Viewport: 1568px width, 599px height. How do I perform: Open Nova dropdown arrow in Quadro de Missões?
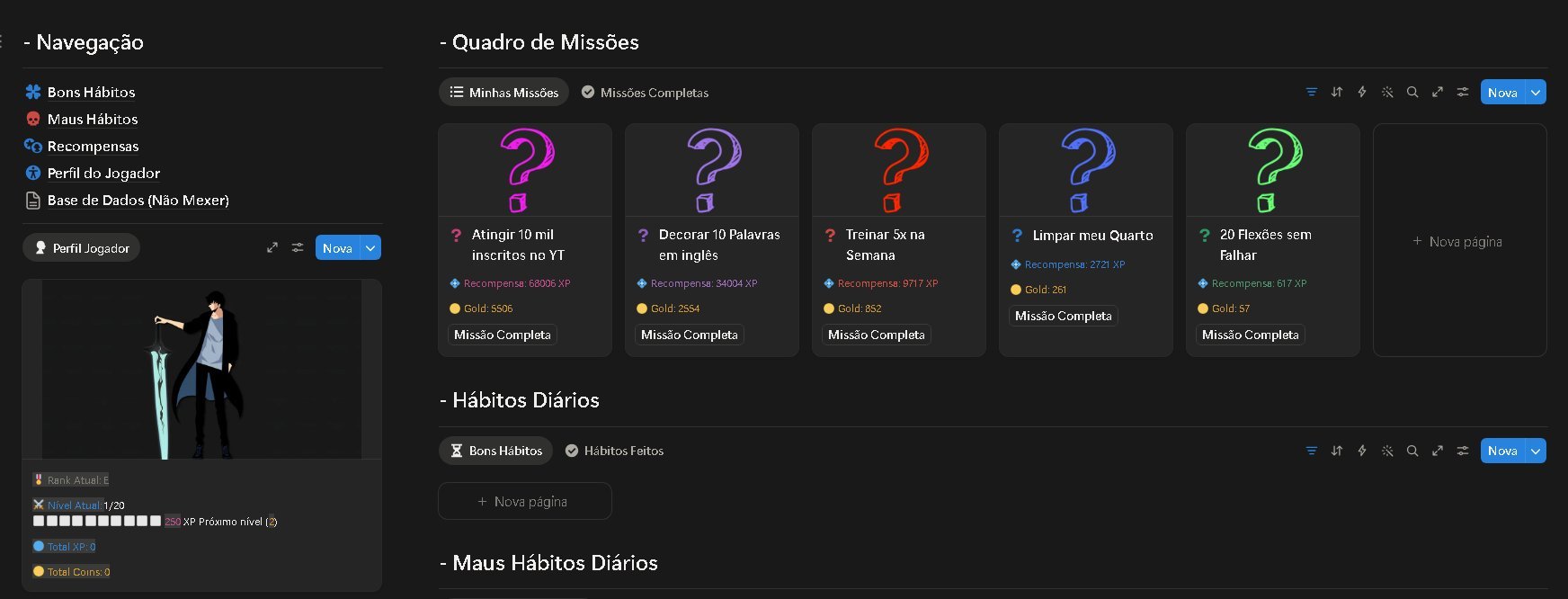point(1536,92)
